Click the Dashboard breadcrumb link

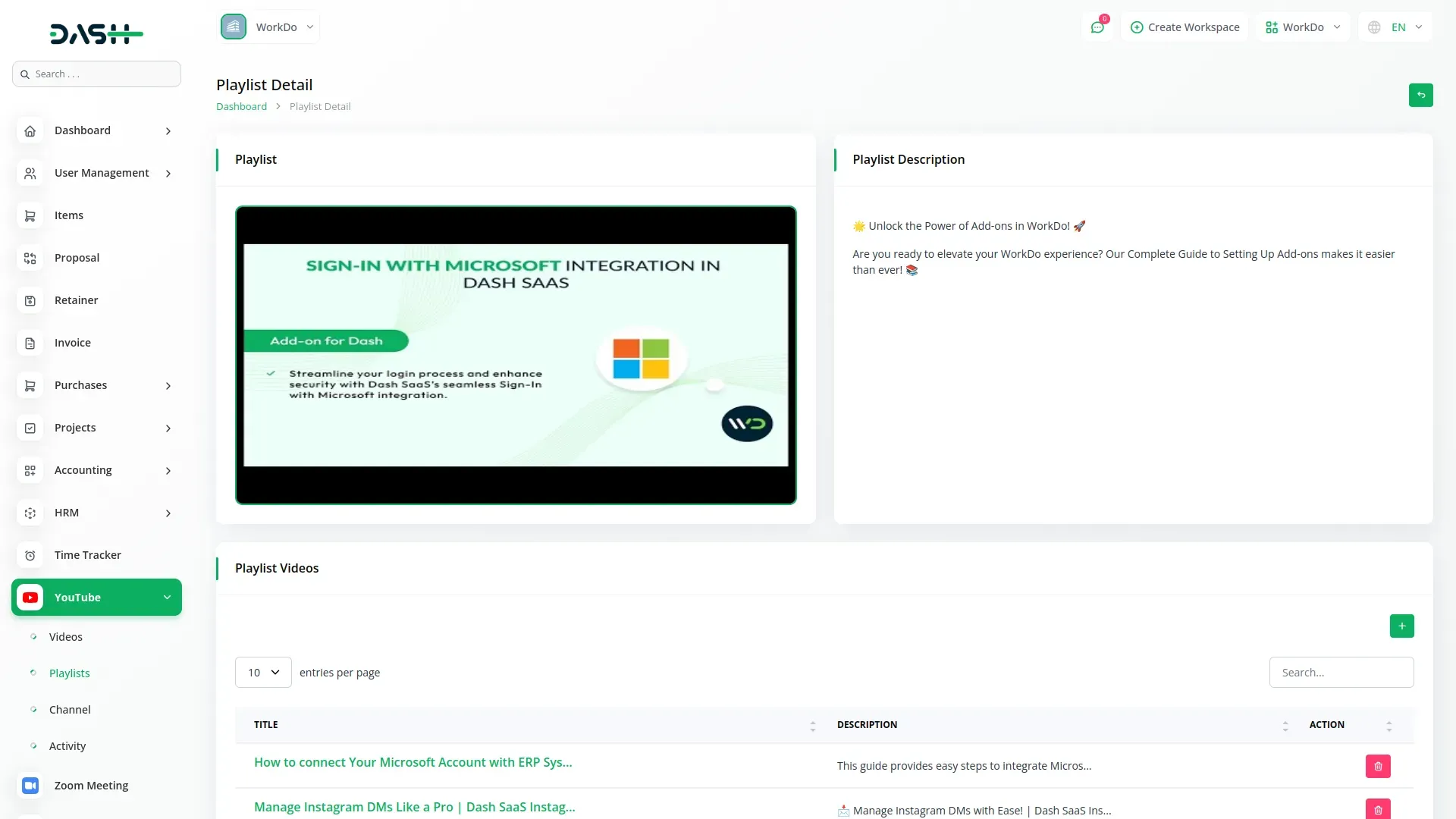pos(241,107)
